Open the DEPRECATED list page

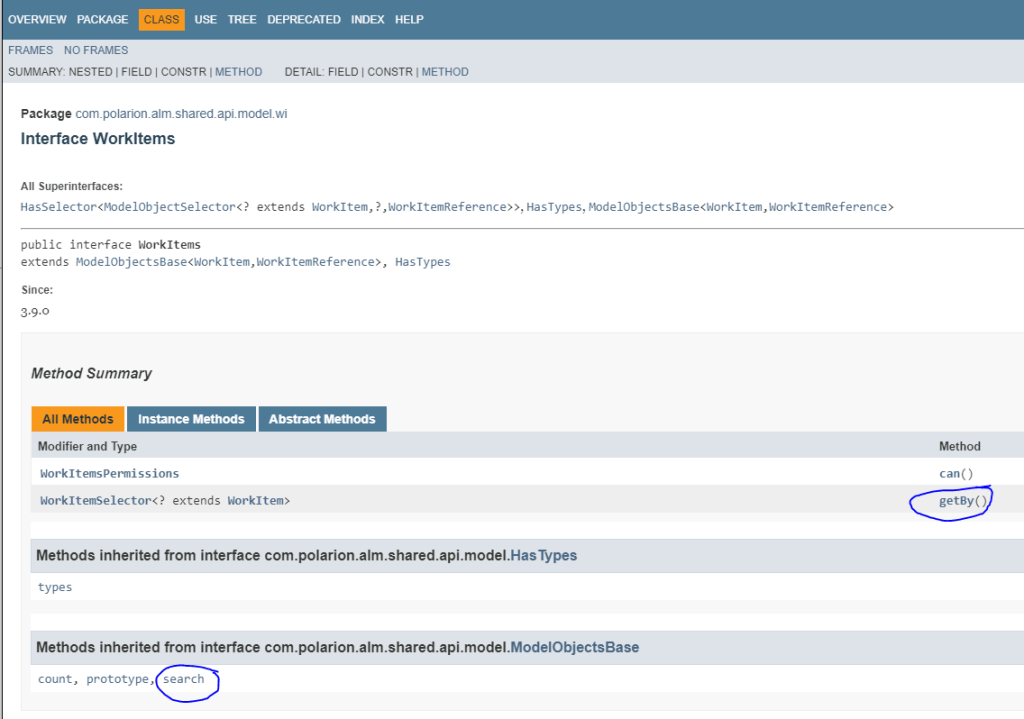[x=303, y=20]
